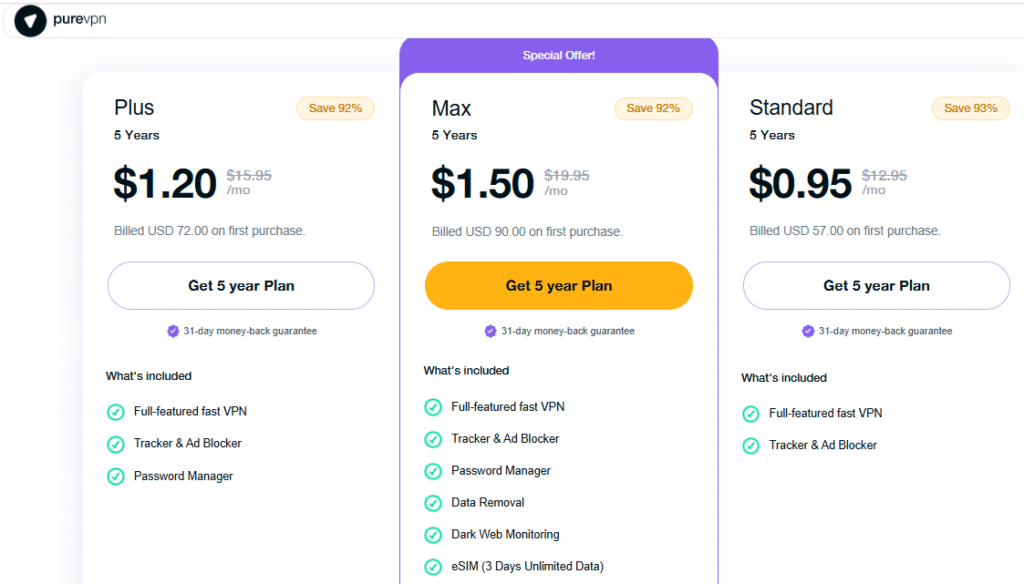
Task: Click the checkmark next to Data Removal
Action: [x=433, y=503]
